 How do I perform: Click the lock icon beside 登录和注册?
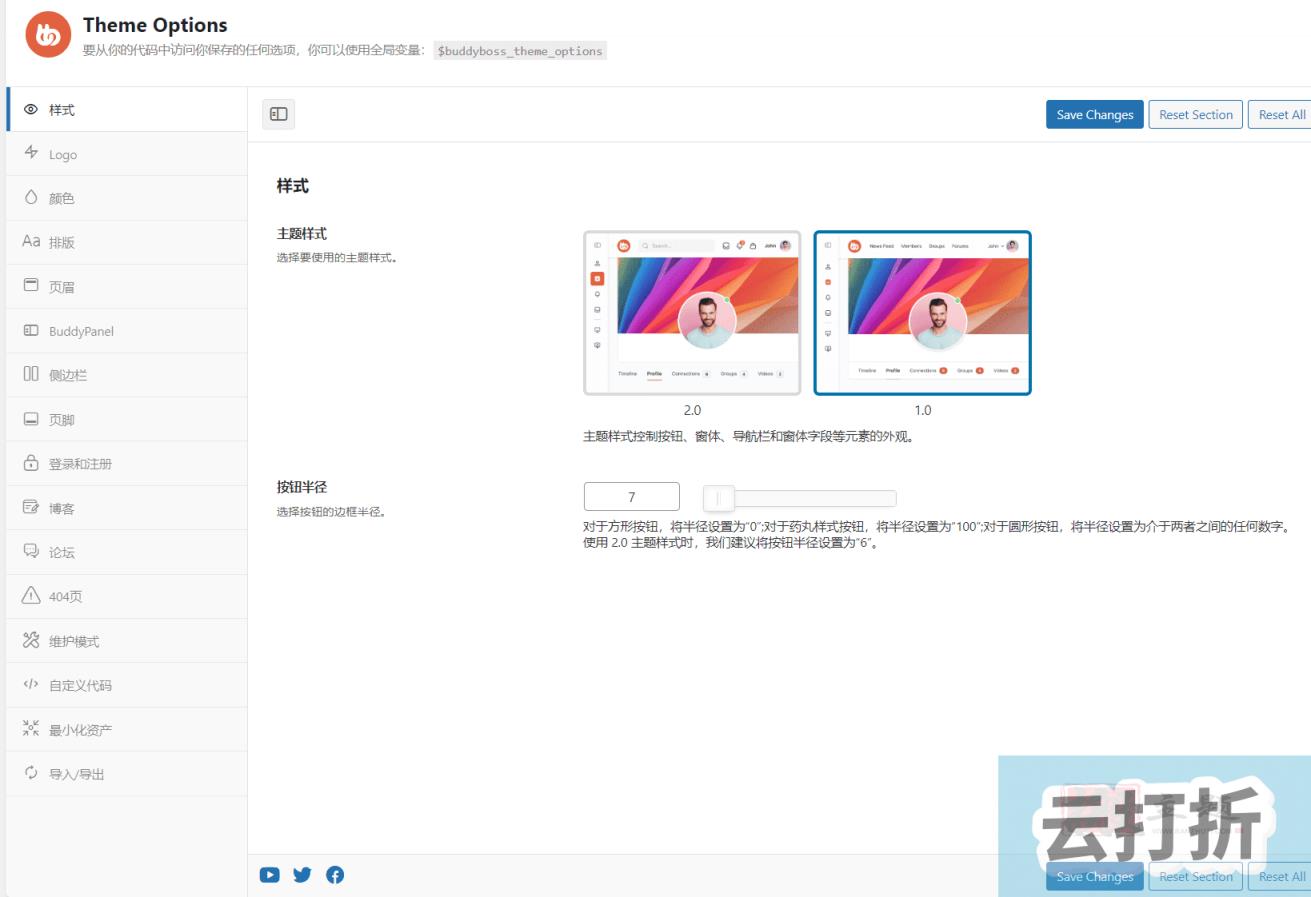(31, 463)
